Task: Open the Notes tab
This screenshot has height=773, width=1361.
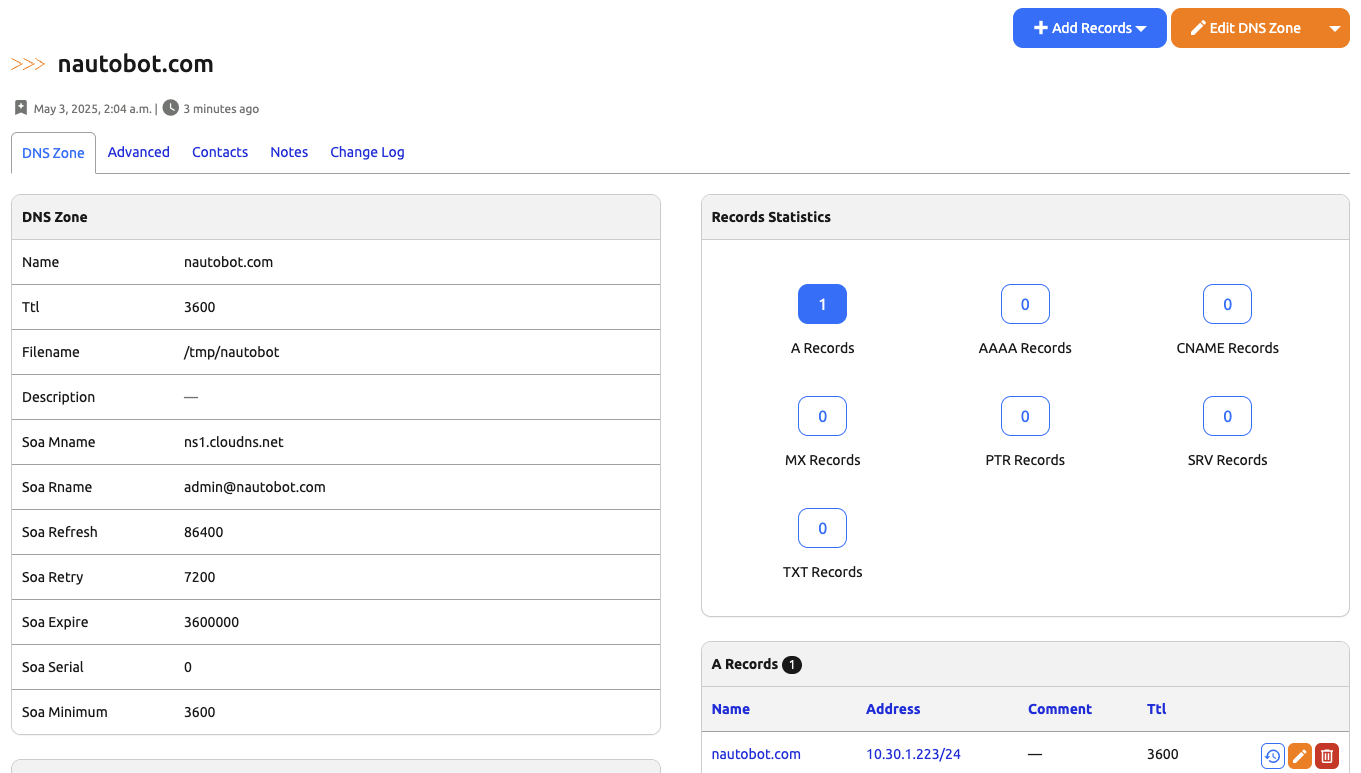Action: point(289,152)
